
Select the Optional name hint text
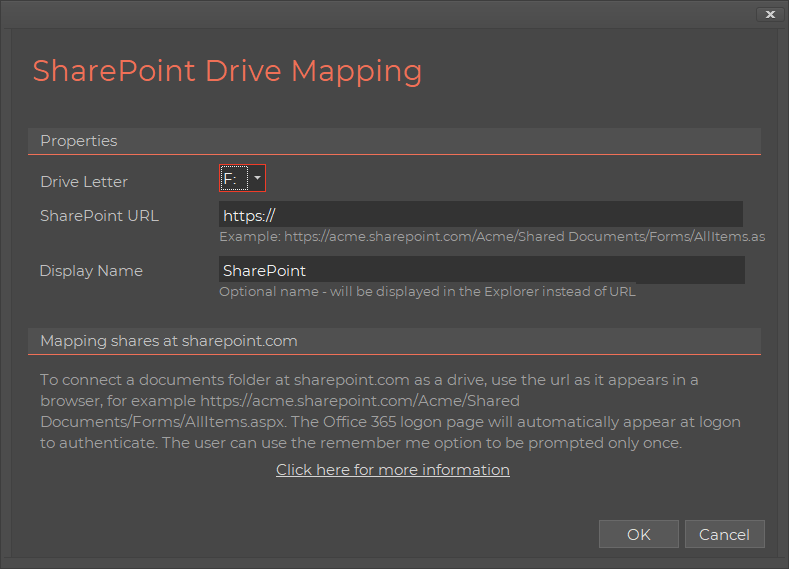point(427,291)
